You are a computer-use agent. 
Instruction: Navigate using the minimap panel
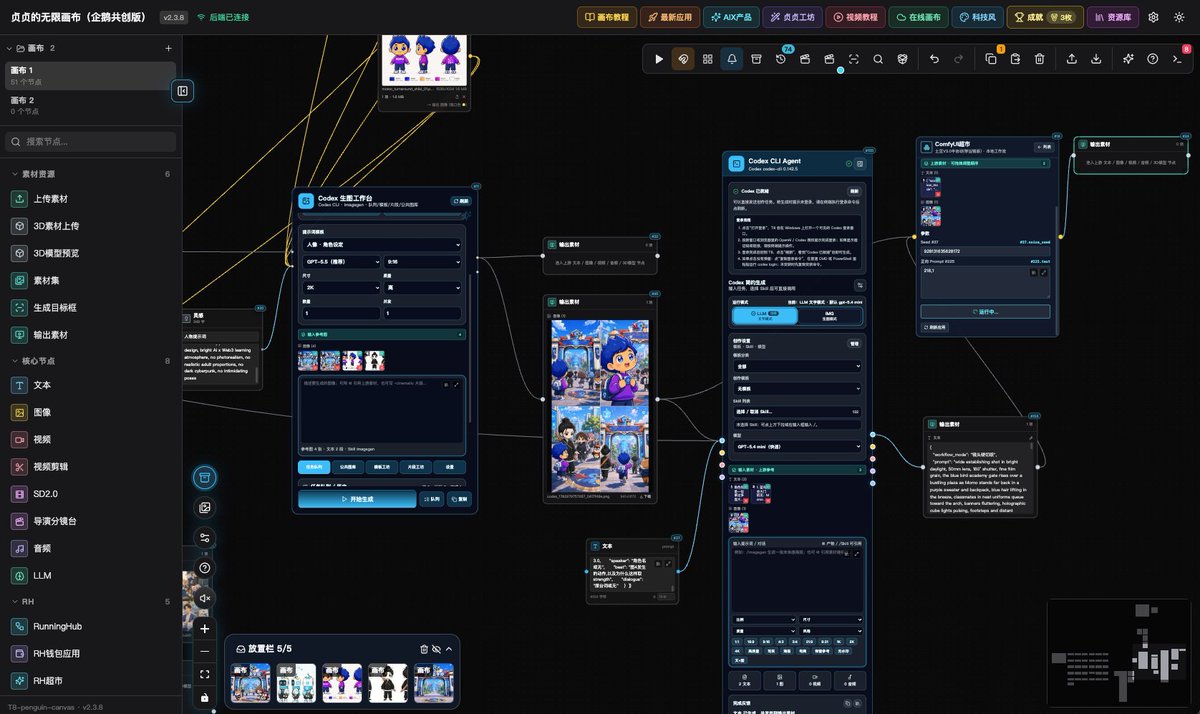coord(1121,653)
